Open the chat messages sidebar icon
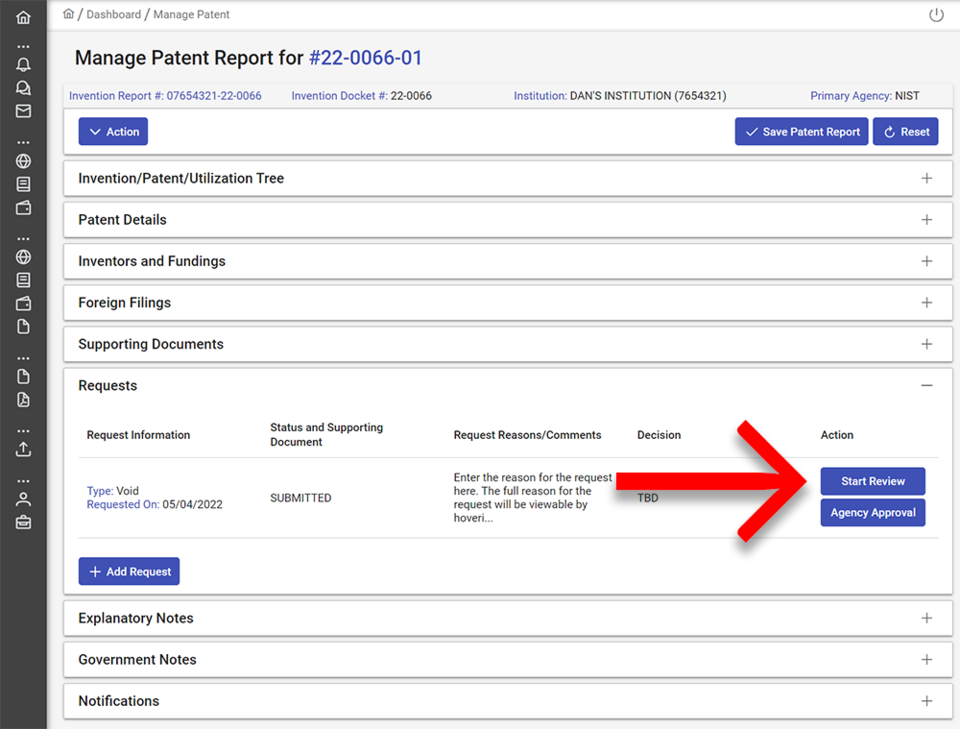Viewport: 960px width, 729px height. click(x=23, y=88)
